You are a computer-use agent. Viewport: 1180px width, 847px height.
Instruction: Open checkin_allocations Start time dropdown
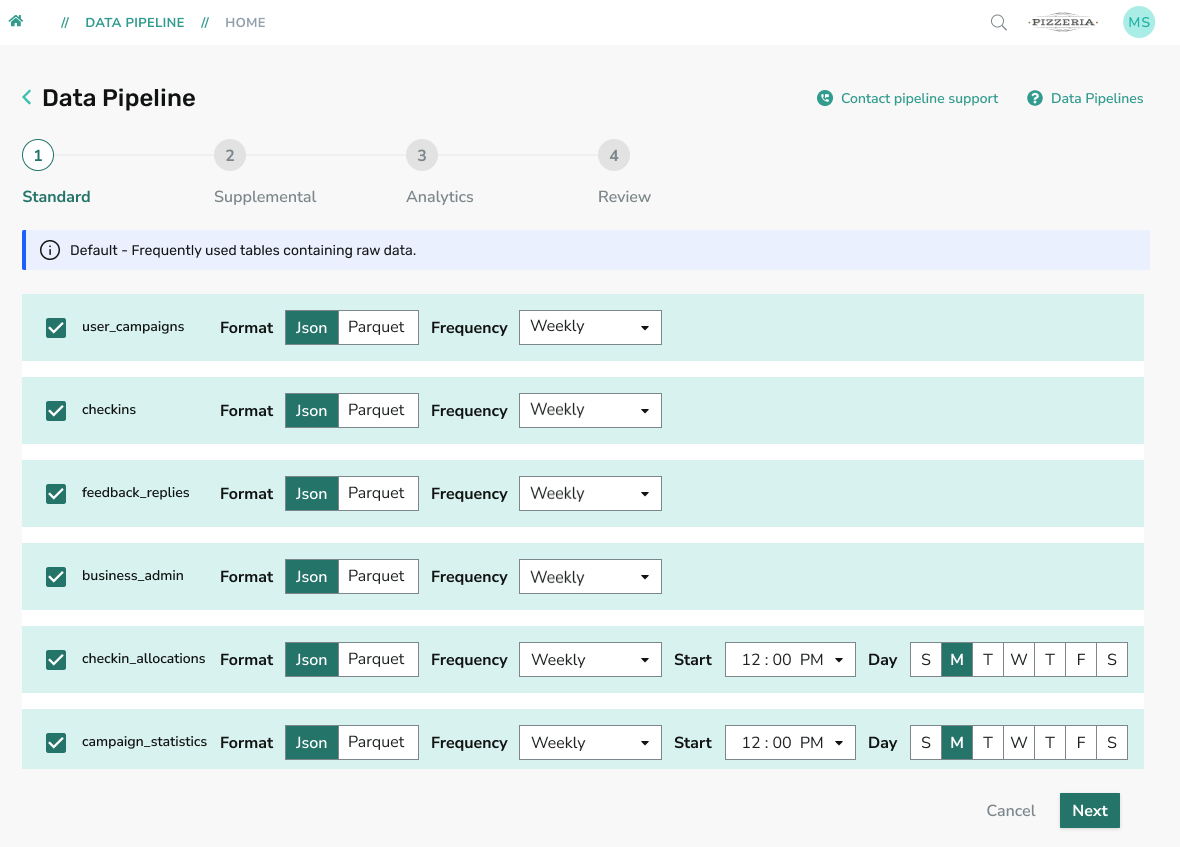[x=790, y=659]
